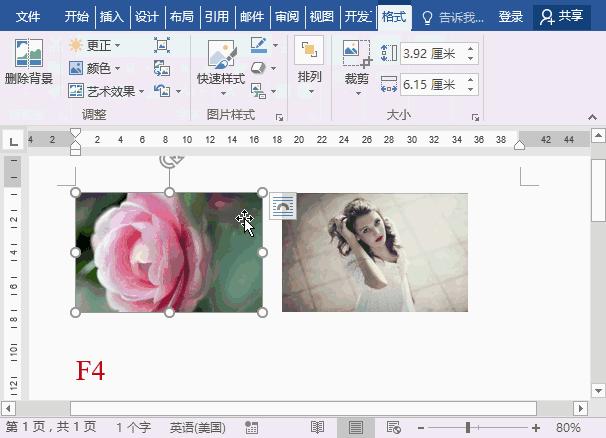The image size is (606, 438).
Task: Select the woman portrait picture
Action: coord(375,252)
